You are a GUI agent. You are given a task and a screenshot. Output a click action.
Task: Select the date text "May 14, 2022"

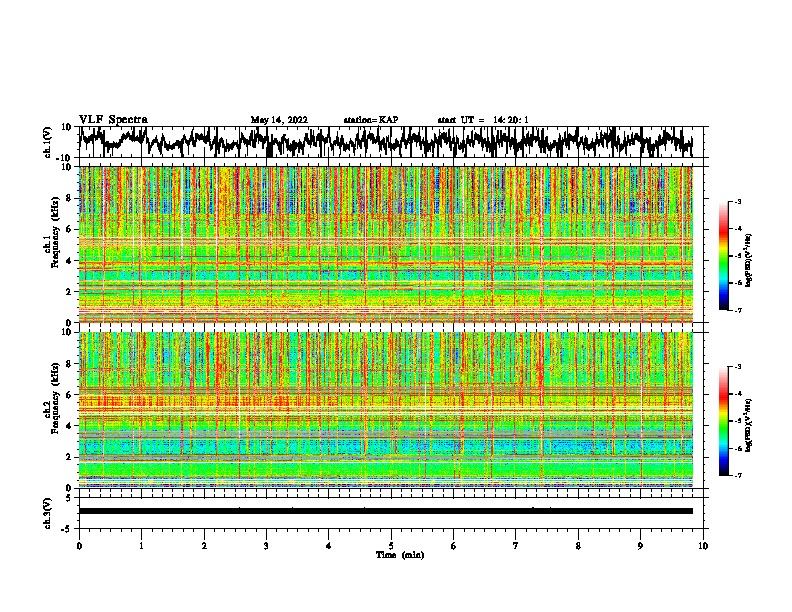tap(279, 120)
